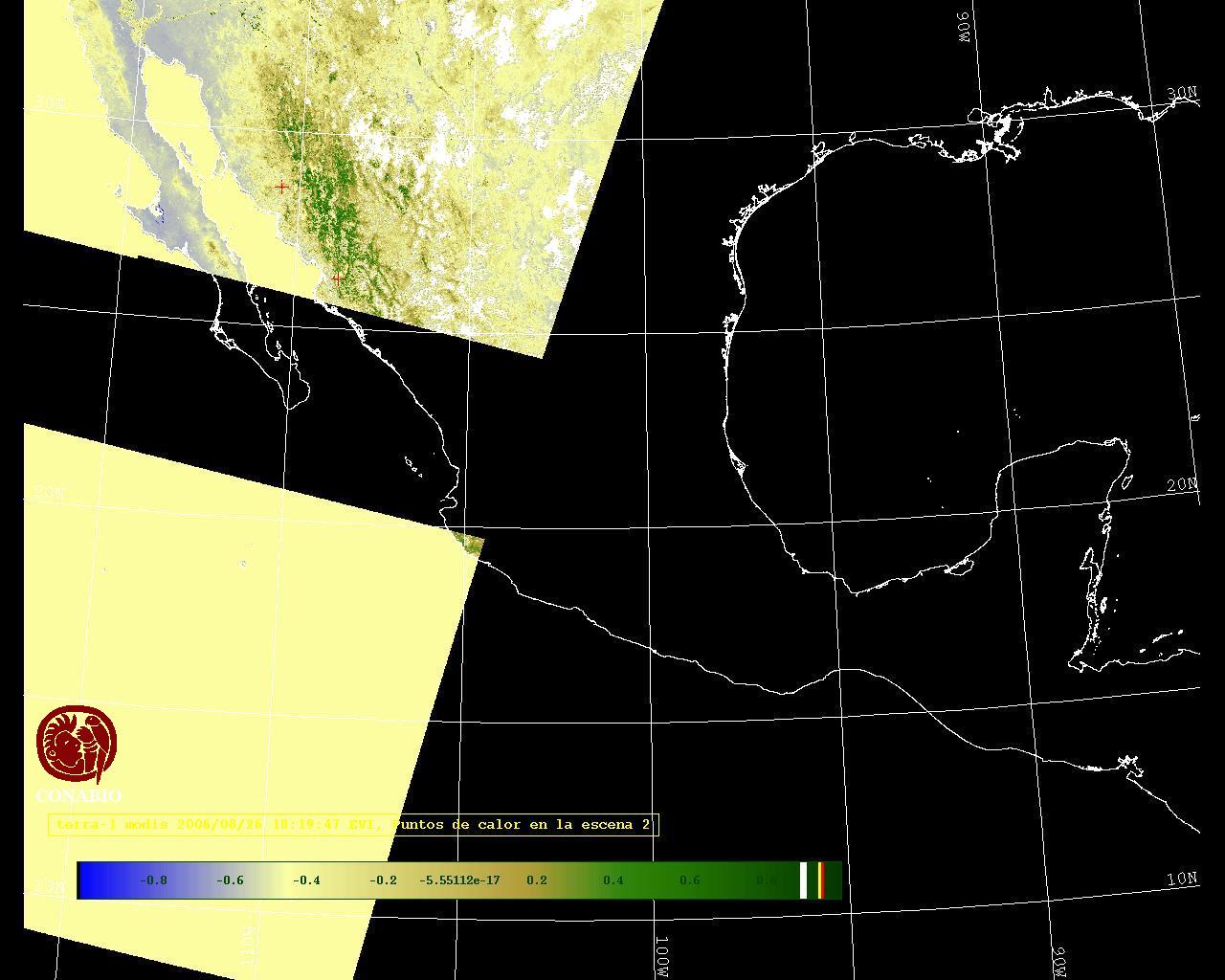The image size is (1225, 980).
Task: Click the "terra-1 modis 2006/08/26" caption box
Action: (353, 824)
